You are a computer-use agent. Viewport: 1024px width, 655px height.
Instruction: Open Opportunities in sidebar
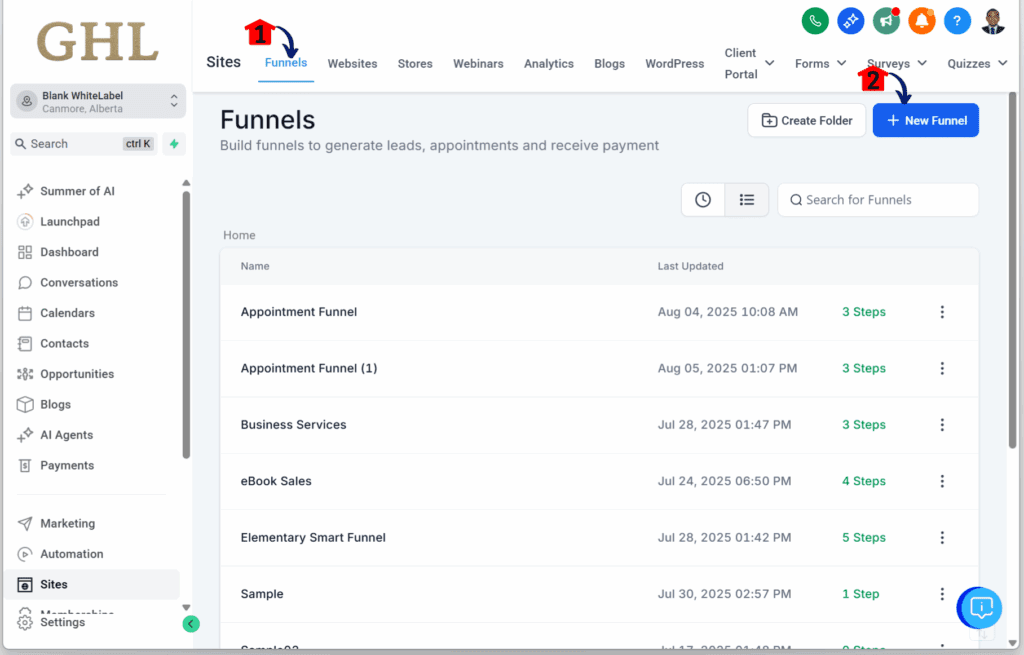pos(77,374)
